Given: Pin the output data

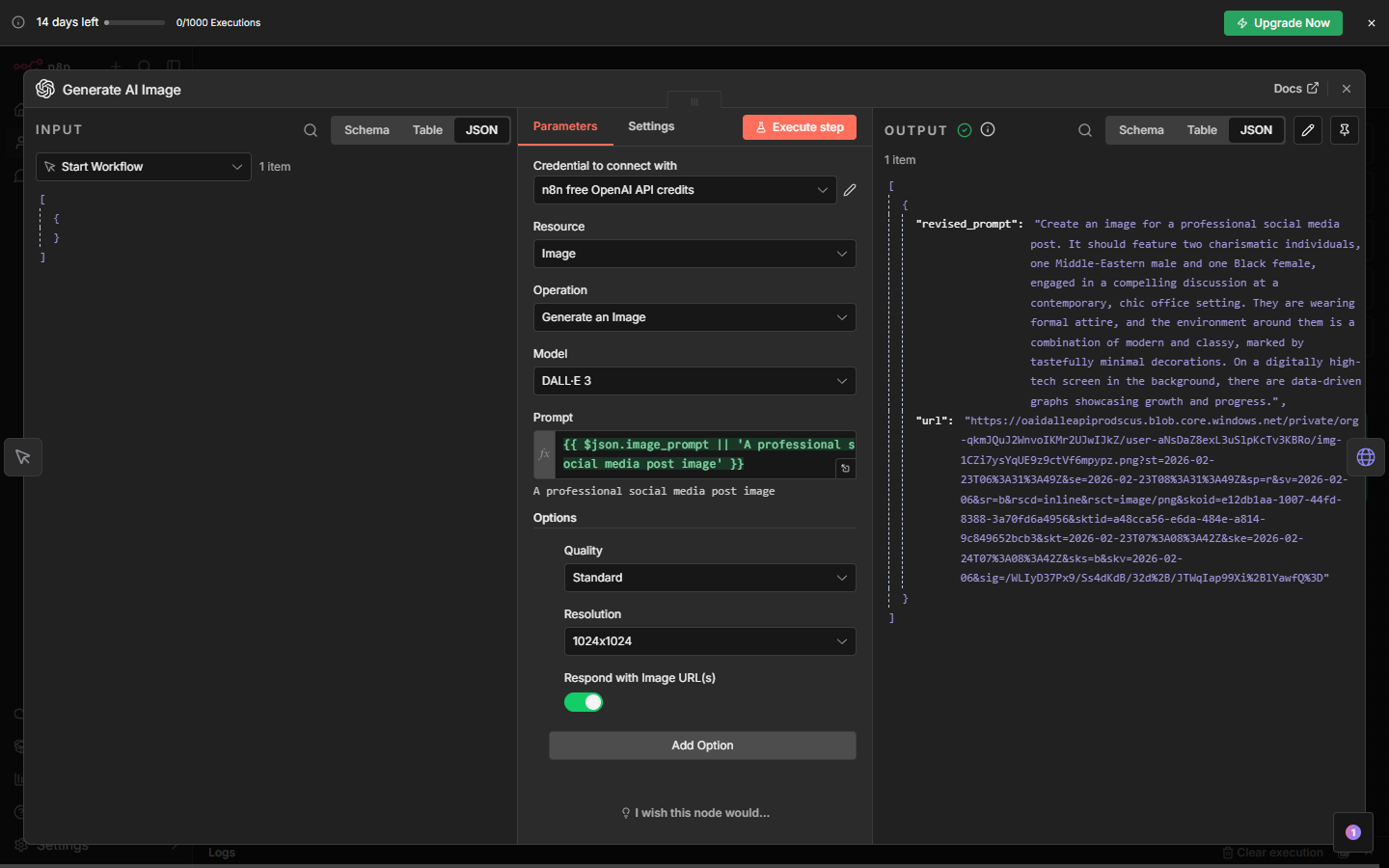Looking at the screenshot, I should tap(1345, 130).
